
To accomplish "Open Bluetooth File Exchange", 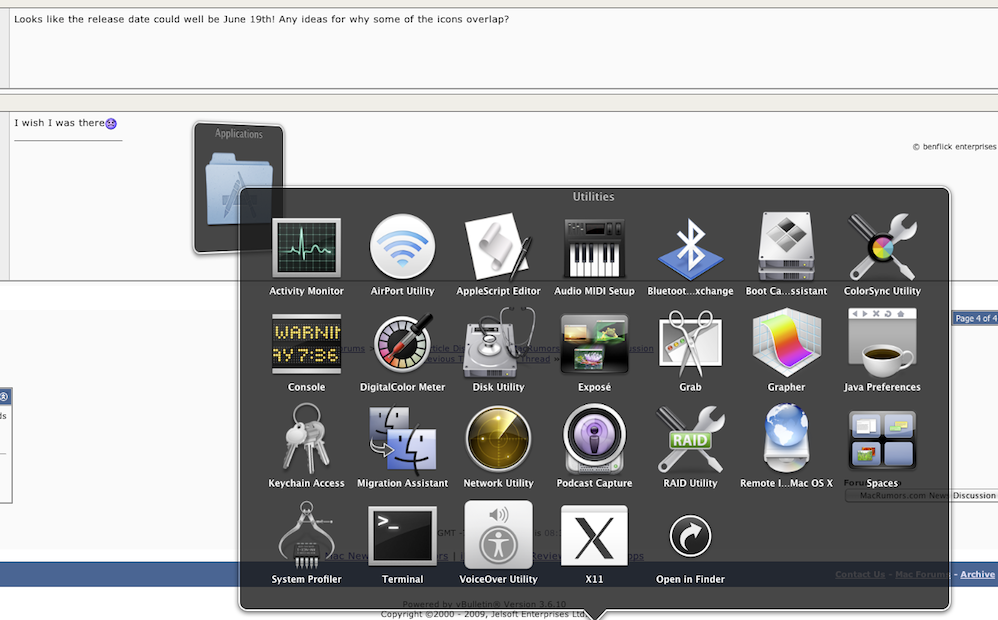I will pos(691,250).
